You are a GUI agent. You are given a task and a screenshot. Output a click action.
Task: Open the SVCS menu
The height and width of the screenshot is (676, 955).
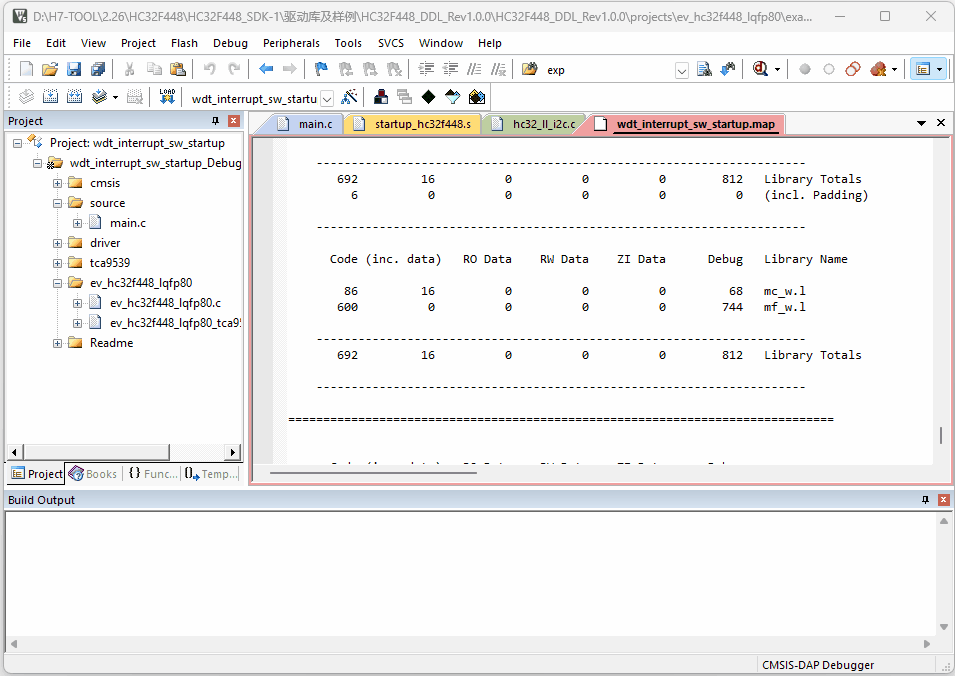390,43
